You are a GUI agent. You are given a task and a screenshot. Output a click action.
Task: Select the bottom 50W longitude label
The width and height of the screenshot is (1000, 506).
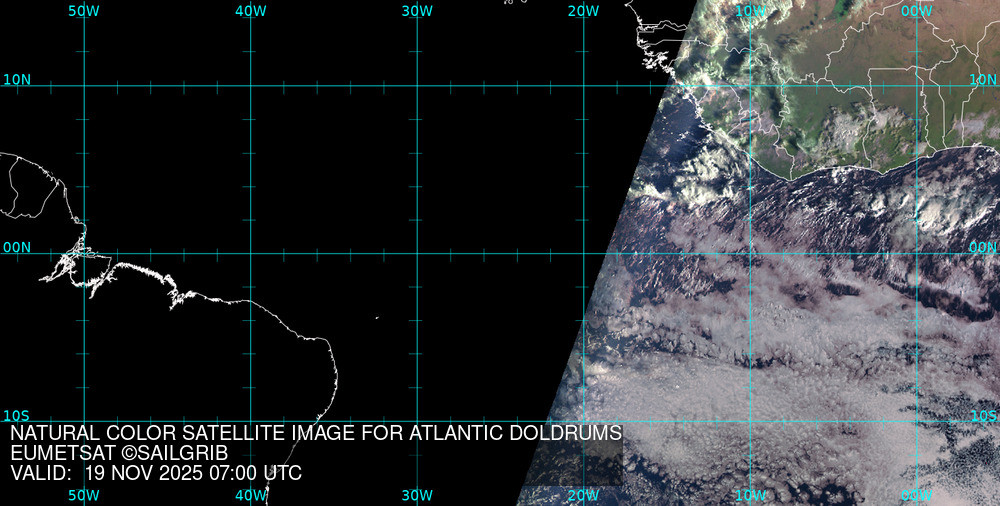click(x=84, y=495)
